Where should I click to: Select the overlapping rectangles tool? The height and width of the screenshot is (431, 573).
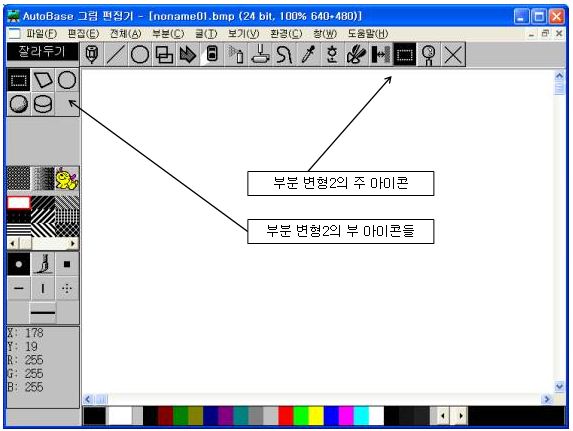164,54
